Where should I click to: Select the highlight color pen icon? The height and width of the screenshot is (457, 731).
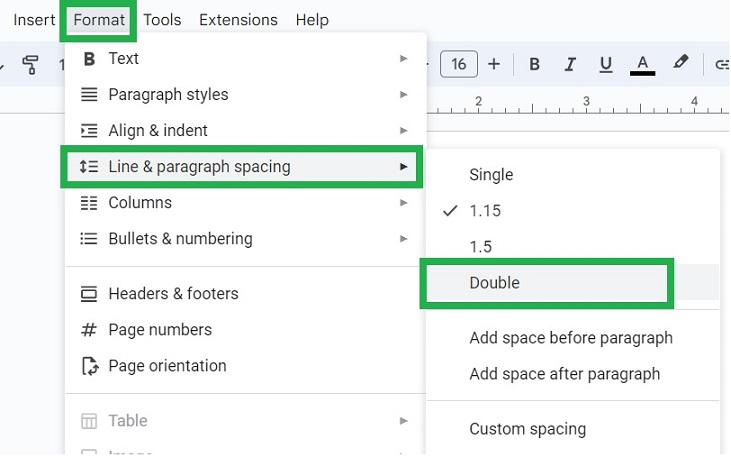(681, 63)
